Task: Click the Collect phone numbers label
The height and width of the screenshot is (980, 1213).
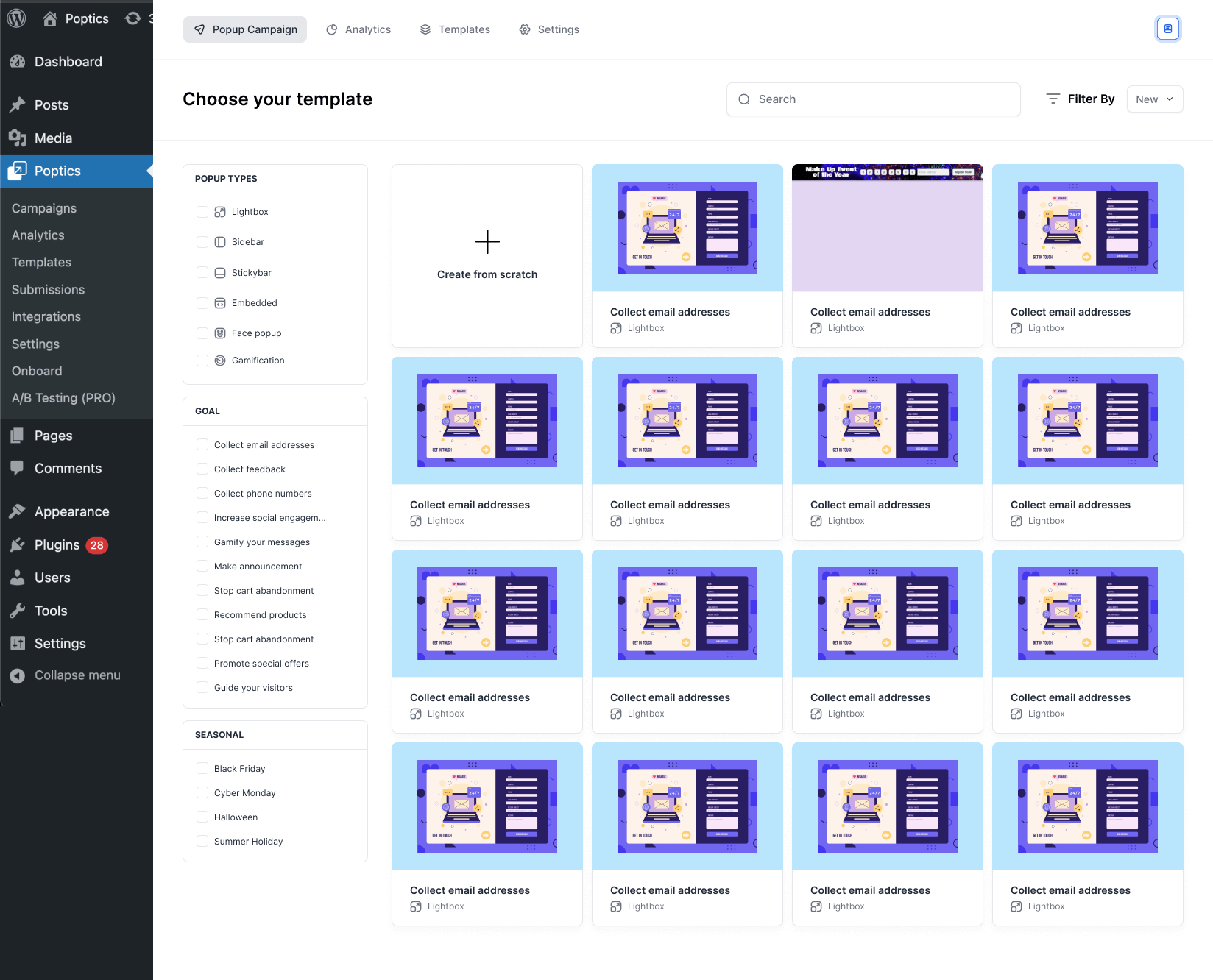Action: coord(263,494)
